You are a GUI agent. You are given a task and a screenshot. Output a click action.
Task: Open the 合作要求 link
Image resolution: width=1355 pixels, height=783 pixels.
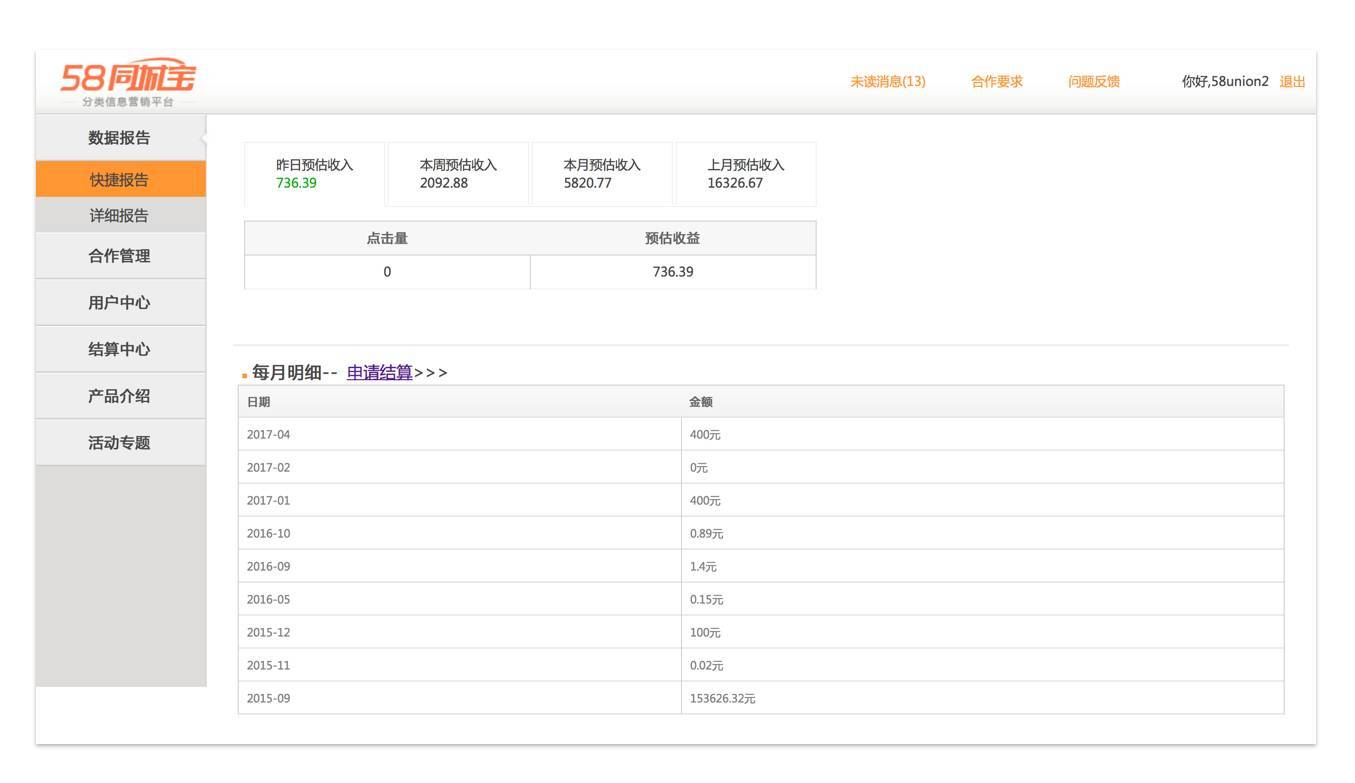[x=997, y=82]
